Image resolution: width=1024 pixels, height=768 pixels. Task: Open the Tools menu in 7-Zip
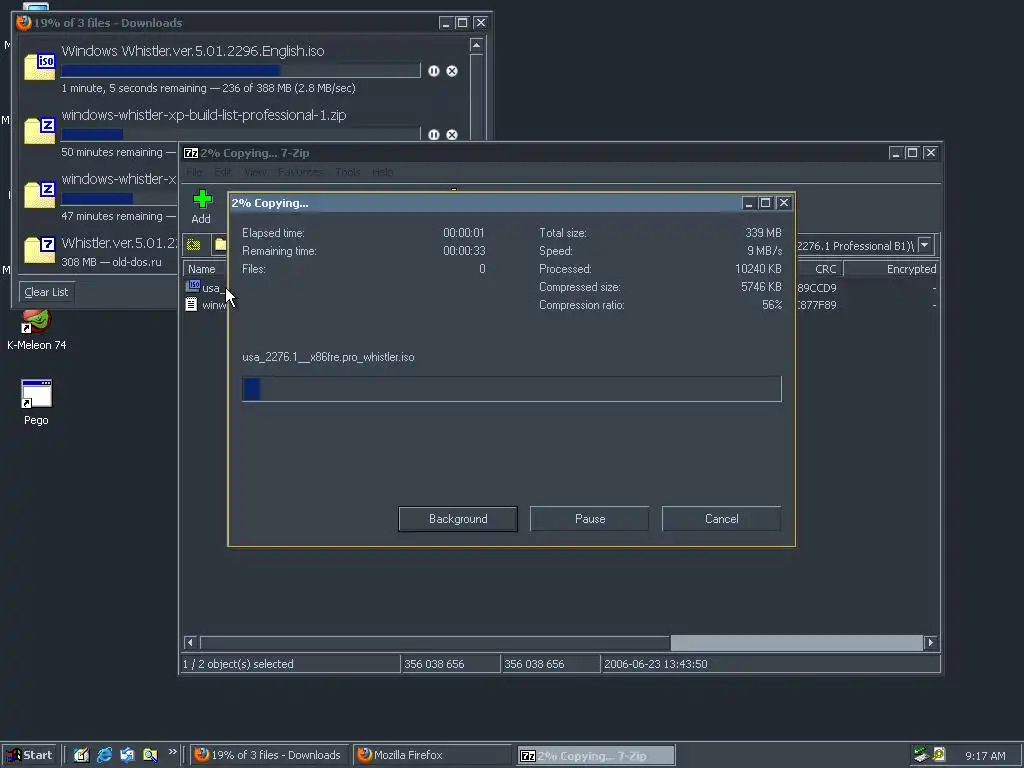pos(347,172)
